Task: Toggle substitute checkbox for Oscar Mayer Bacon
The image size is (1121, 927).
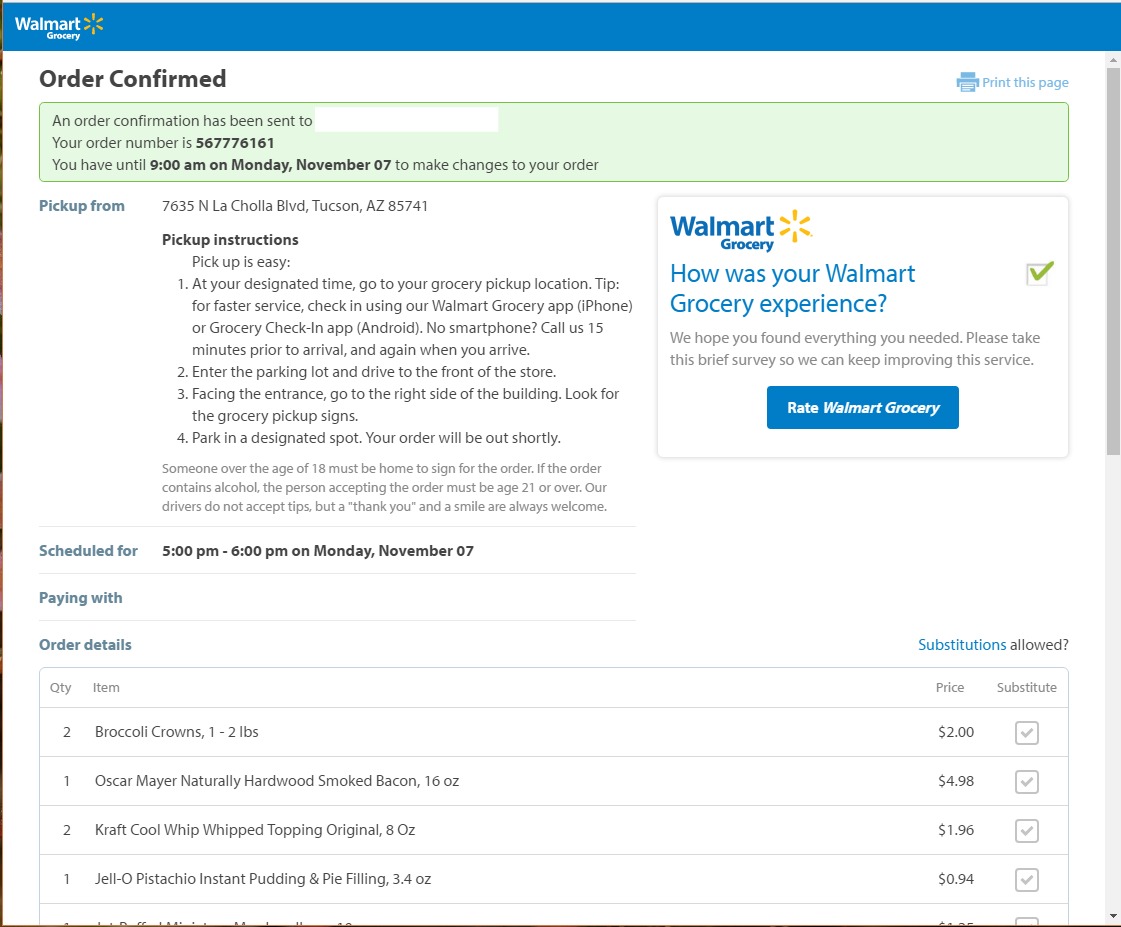Action: pyautogui.click(x=1026, y=782)
